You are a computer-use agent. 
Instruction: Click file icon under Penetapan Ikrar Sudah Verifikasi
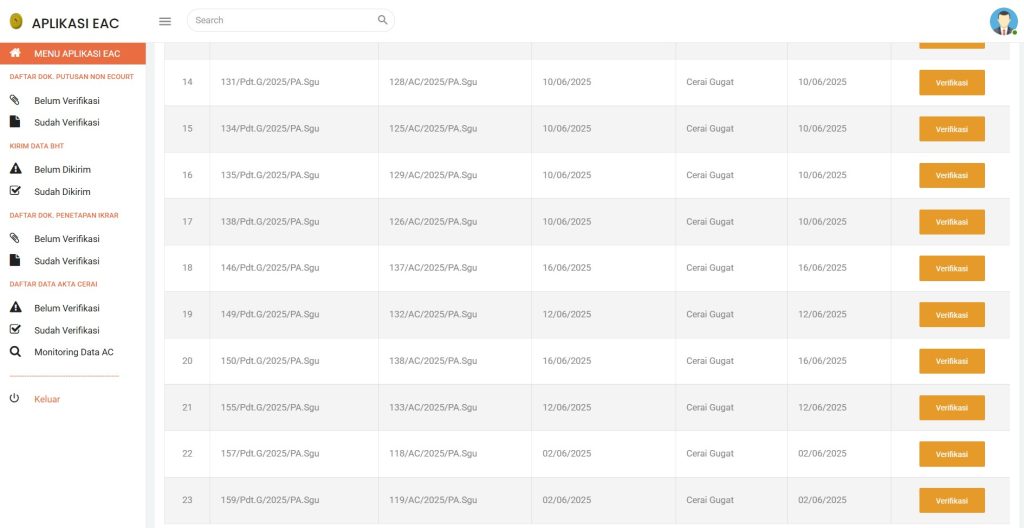click(15, 261)
